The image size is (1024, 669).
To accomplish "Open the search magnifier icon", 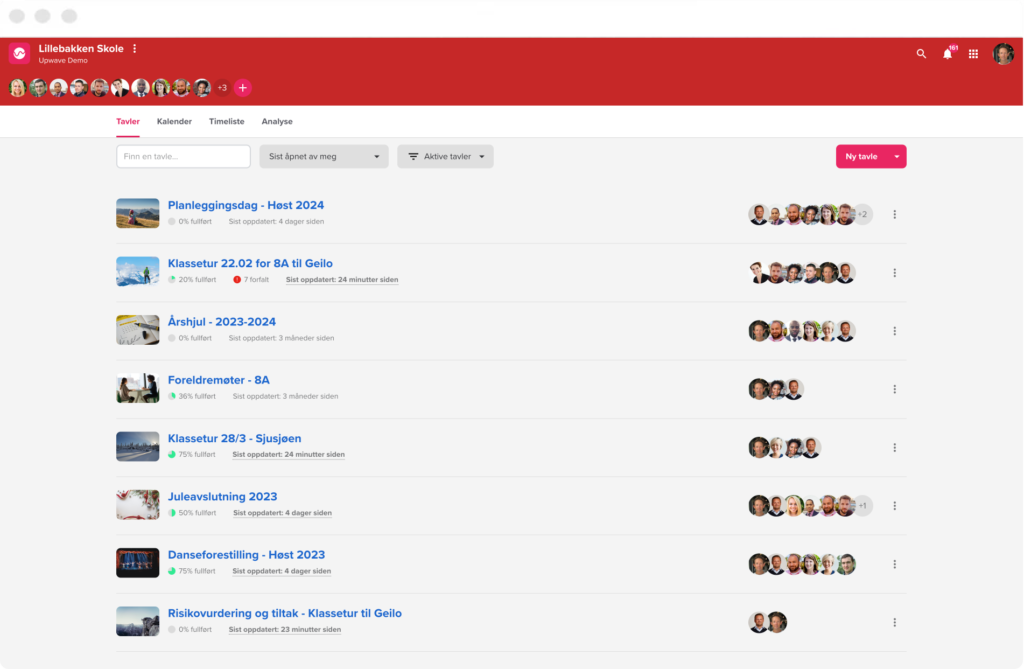I will point(921,54).
